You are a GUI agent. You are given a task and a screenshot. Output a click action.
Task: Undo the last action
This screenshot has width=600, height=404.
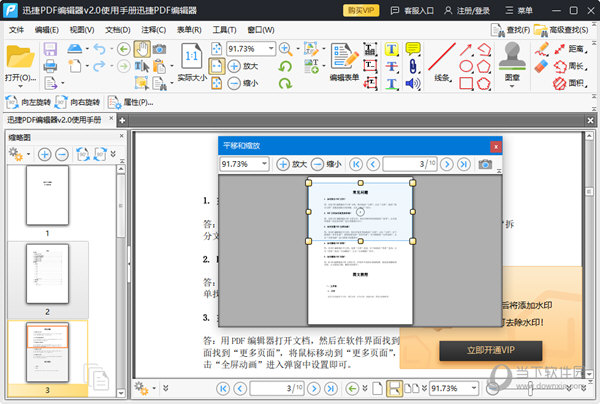coord(99,49)
